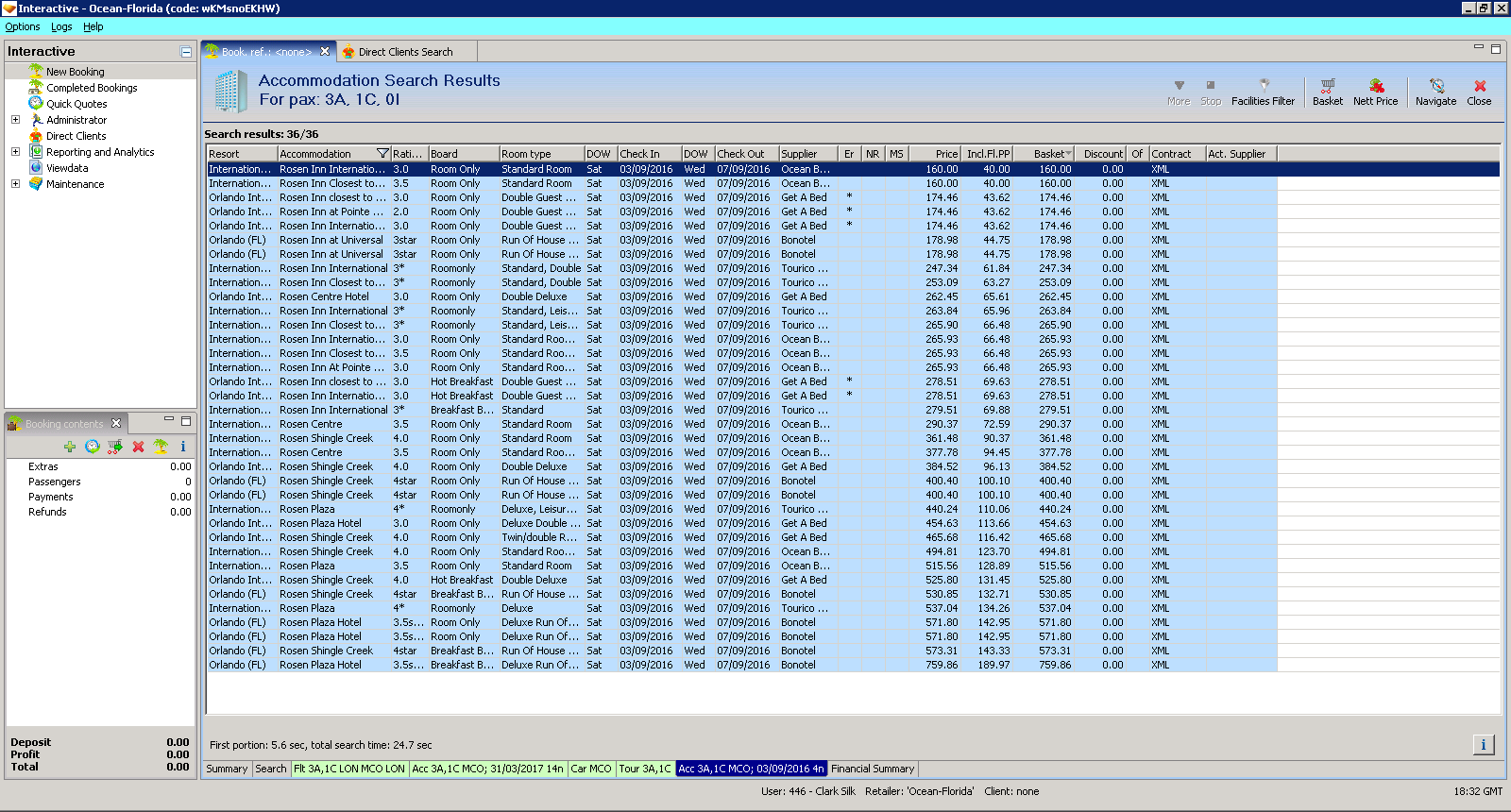Open the Accommodation column filter funnel

382,154
